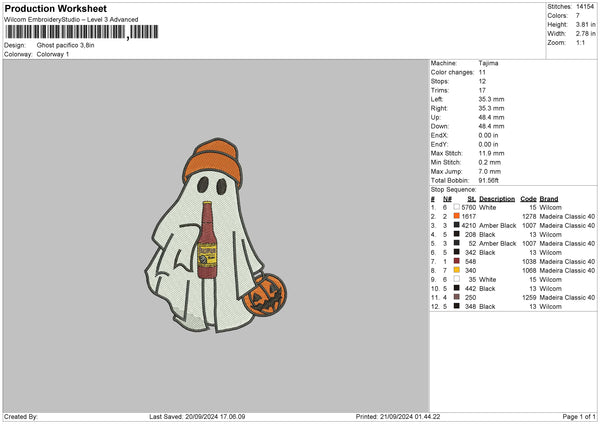The image size is (600, 424).
Task: Pick the brown swatch in the 250 row
Action: coord(457,297)
